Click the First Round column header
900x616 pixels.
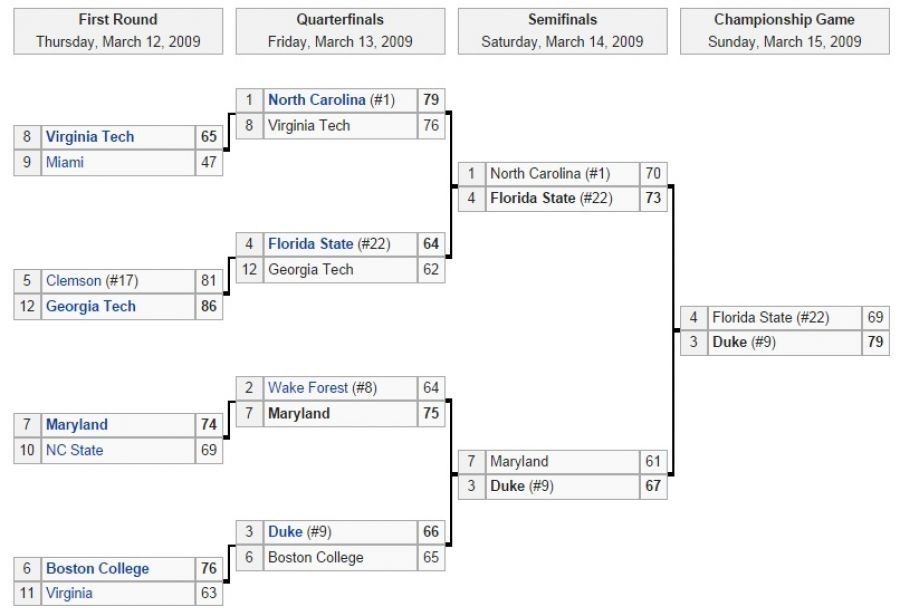pos(118,31)
